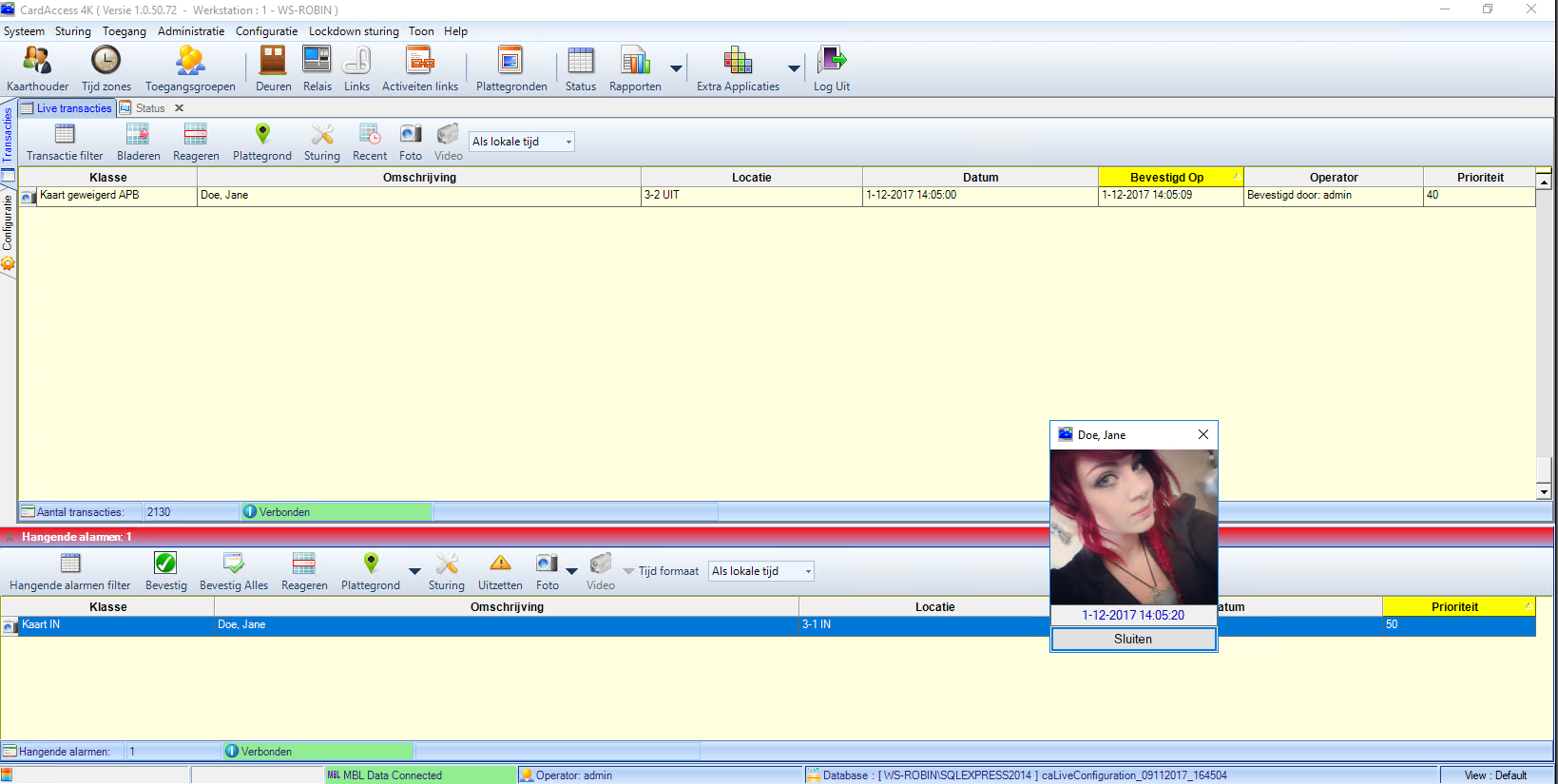Image resolution: width=1558 pixels, height=784 pixels.
Task: Open the Toon menu
Action: pos(421,31)
